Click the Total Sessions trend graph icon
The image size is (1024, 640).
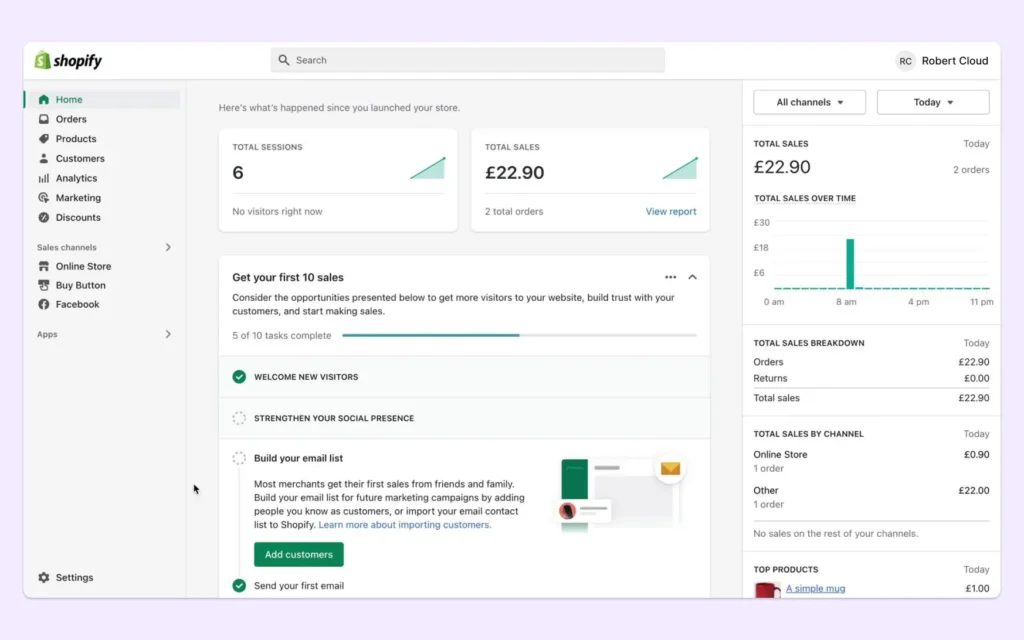pos(428,168)
